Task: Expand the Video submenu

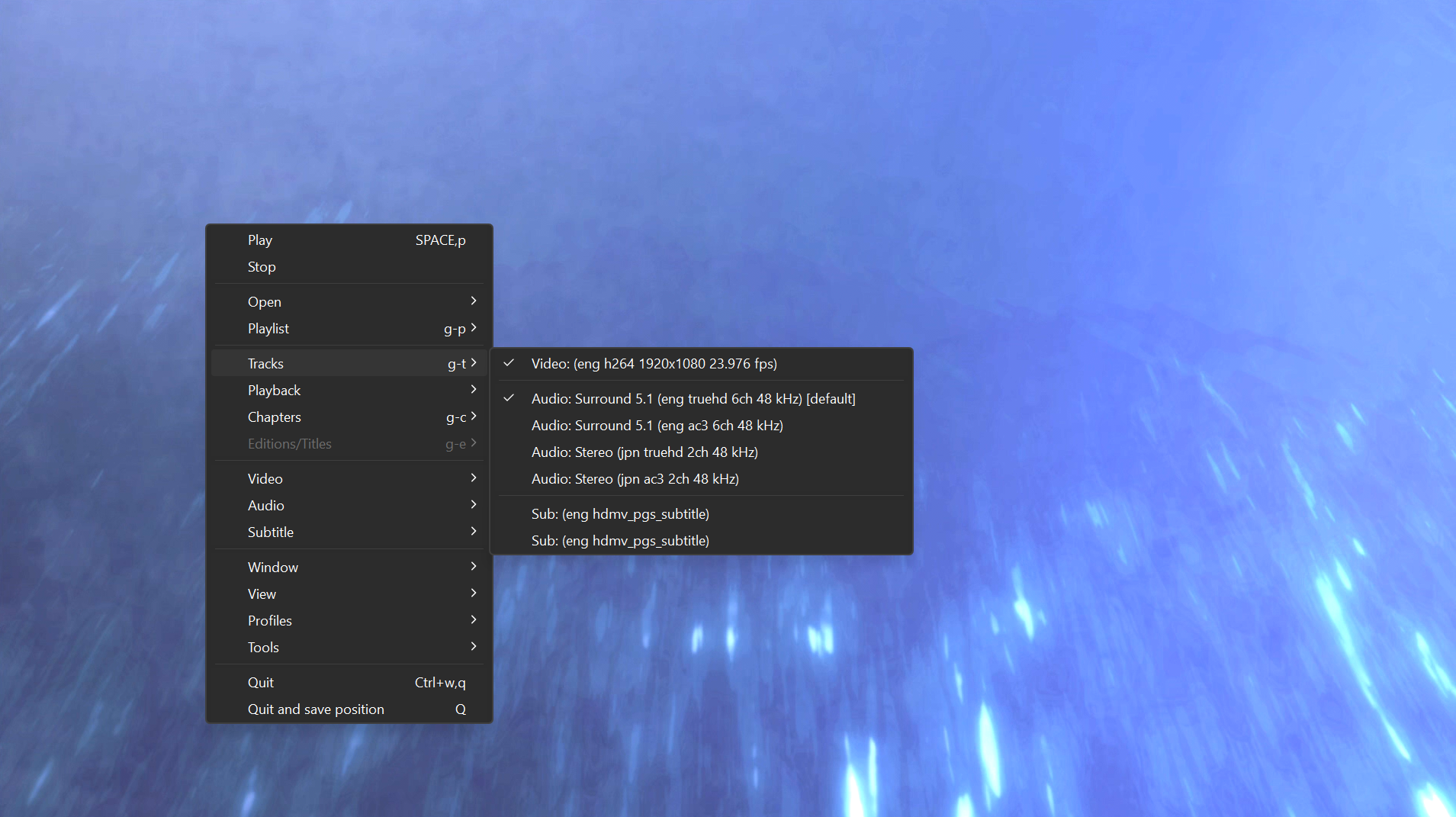Action: 349,479
